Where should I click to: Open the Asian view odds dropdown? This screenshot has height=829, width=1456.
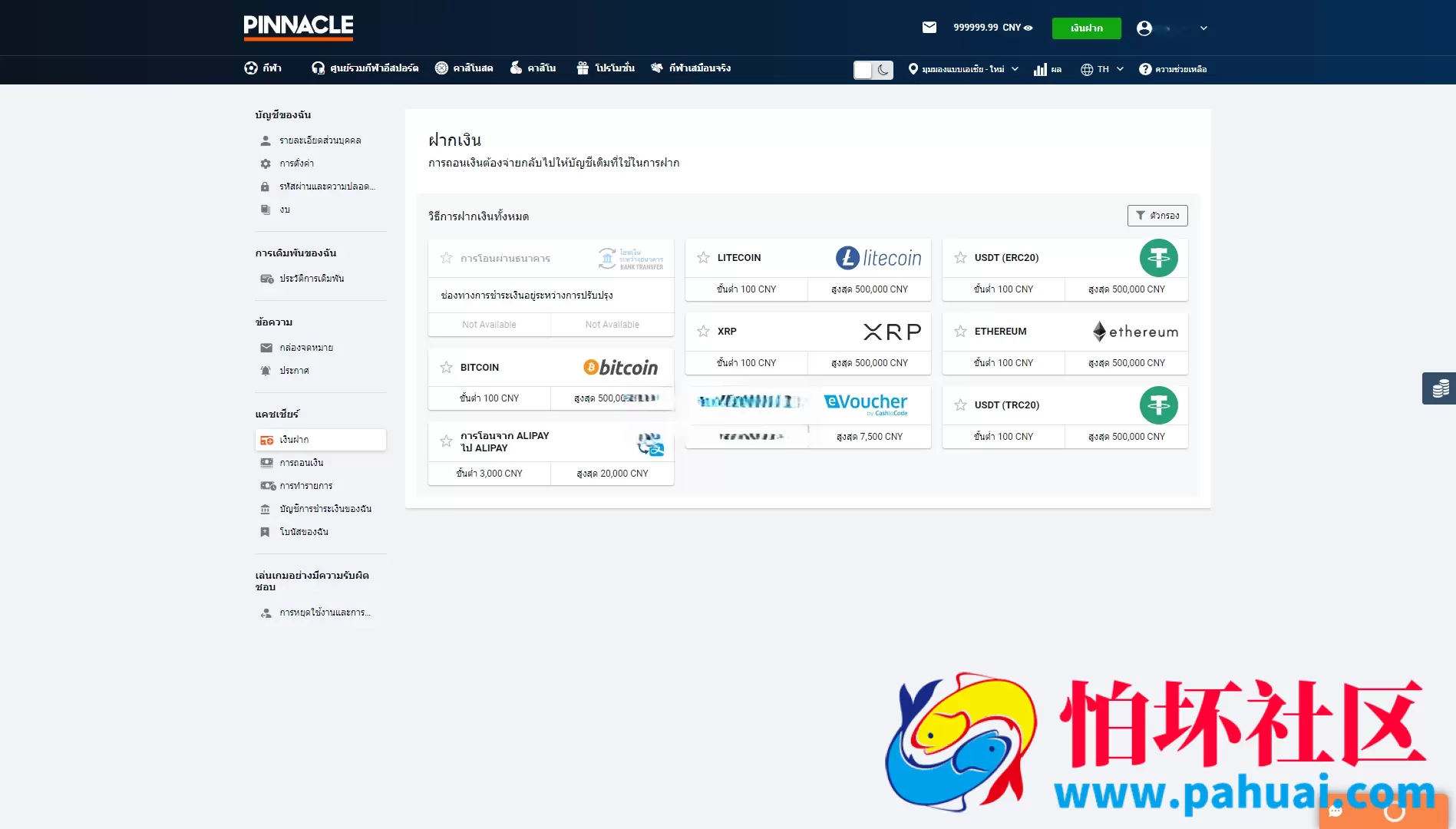tap(963, 69)
